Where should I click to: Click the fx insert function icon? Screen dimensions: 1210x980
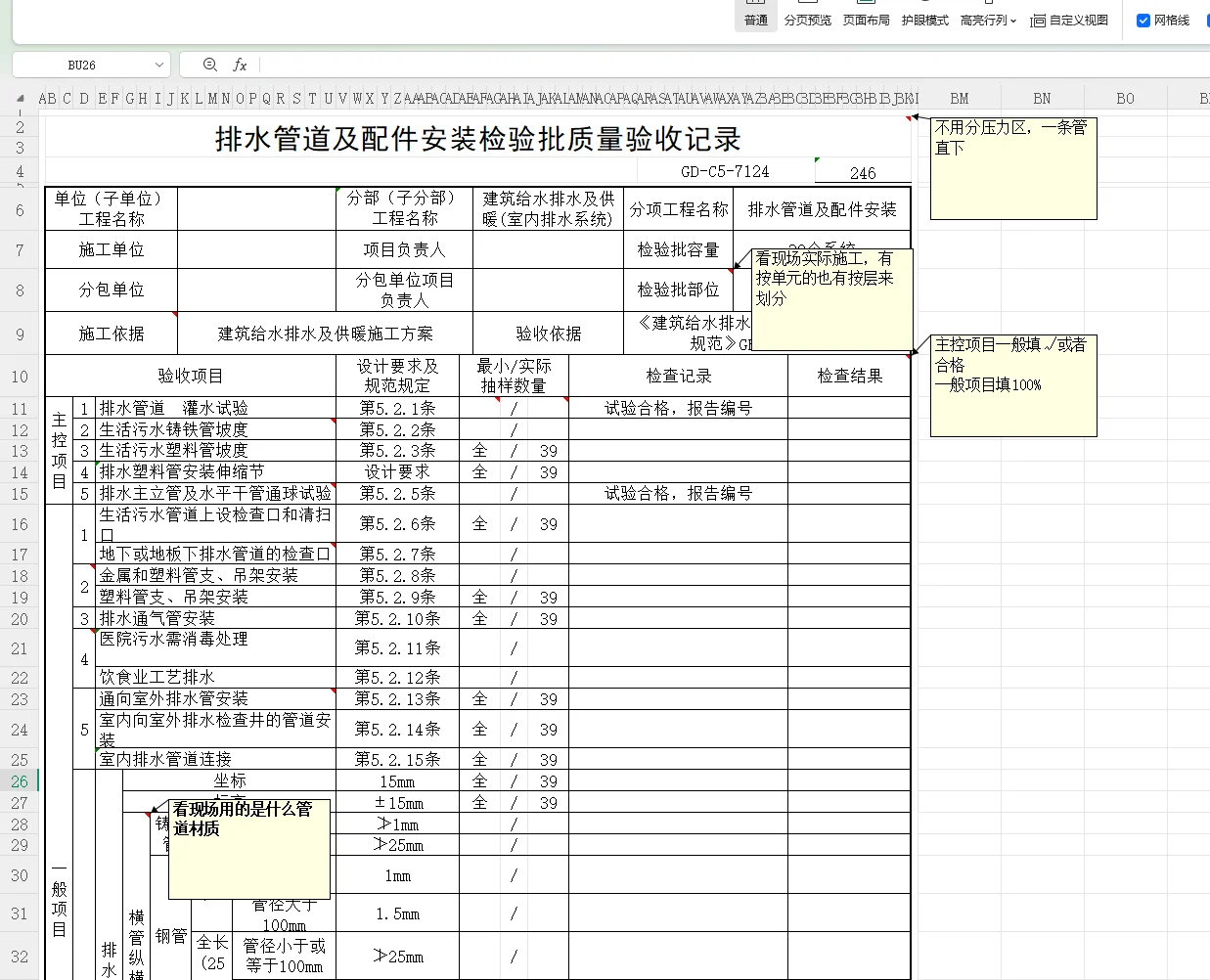[x=241, y=65]
